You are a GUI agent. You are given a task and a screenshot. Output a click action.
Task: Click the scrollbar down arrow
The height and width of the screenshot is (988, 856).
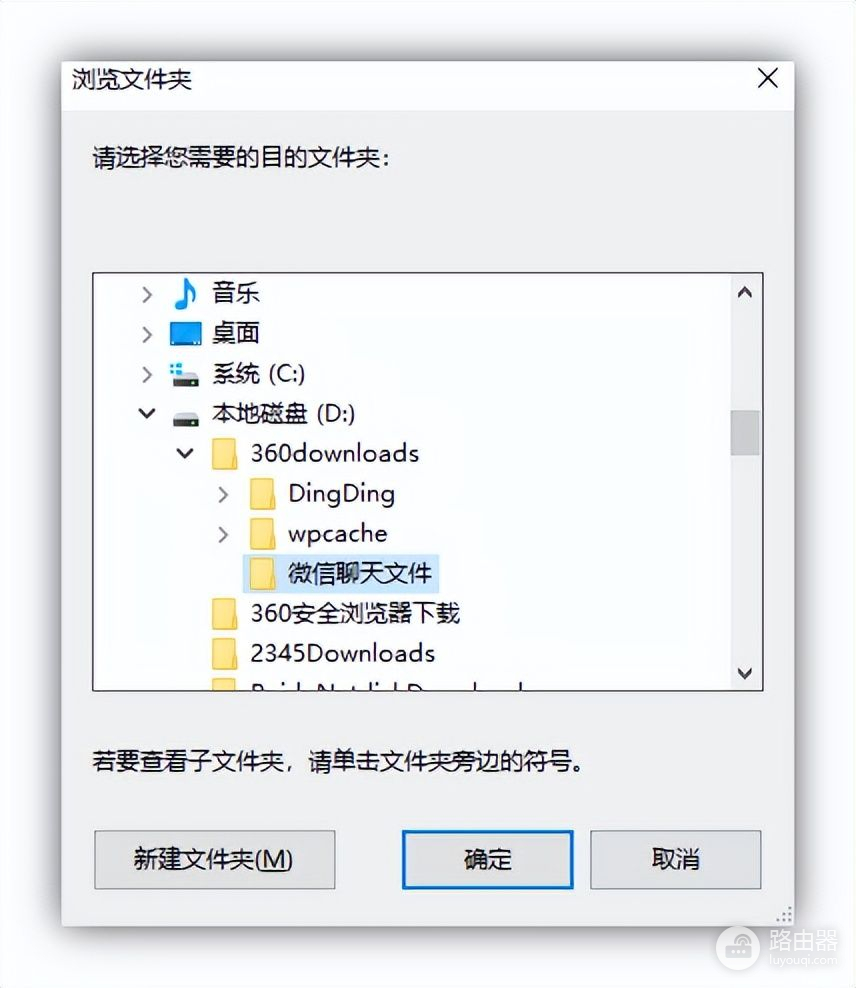pos(745,674)
